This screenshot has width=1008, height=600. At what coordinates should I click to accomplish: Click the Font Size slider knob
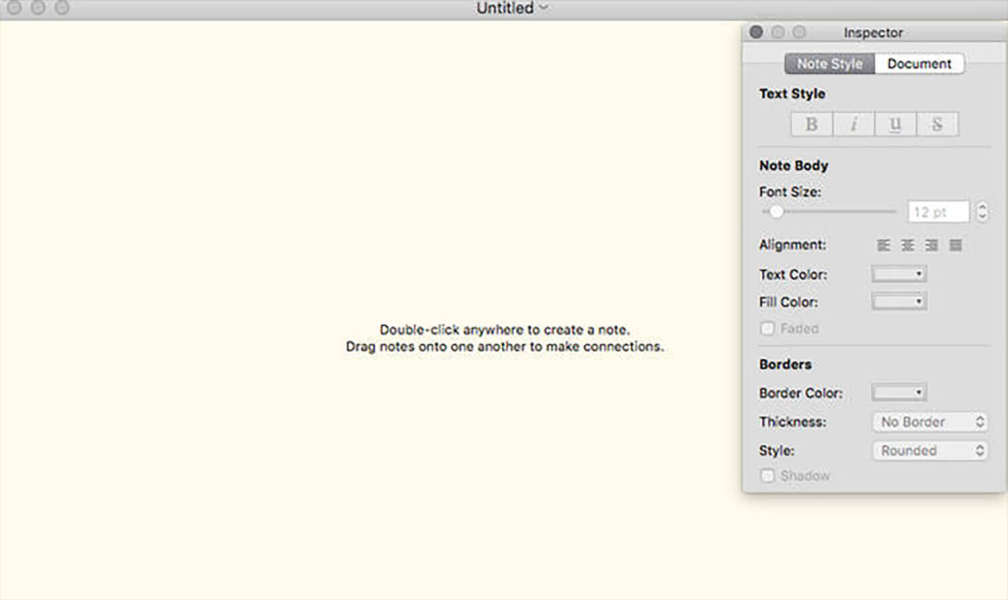pyautogui.click(x=776, y=211)
